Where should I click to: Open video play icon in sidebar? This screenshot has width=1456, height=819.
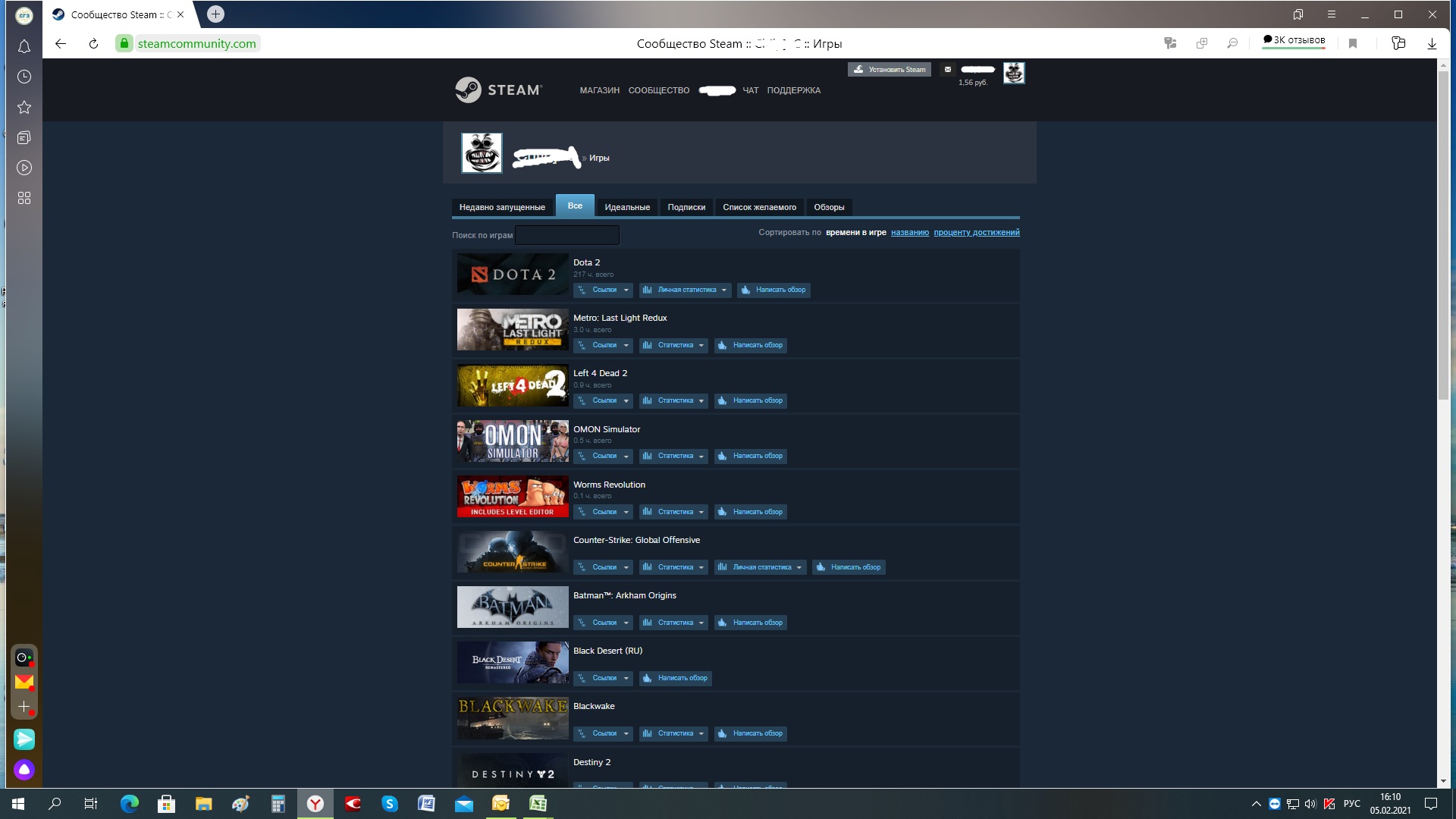pos(24,168)
